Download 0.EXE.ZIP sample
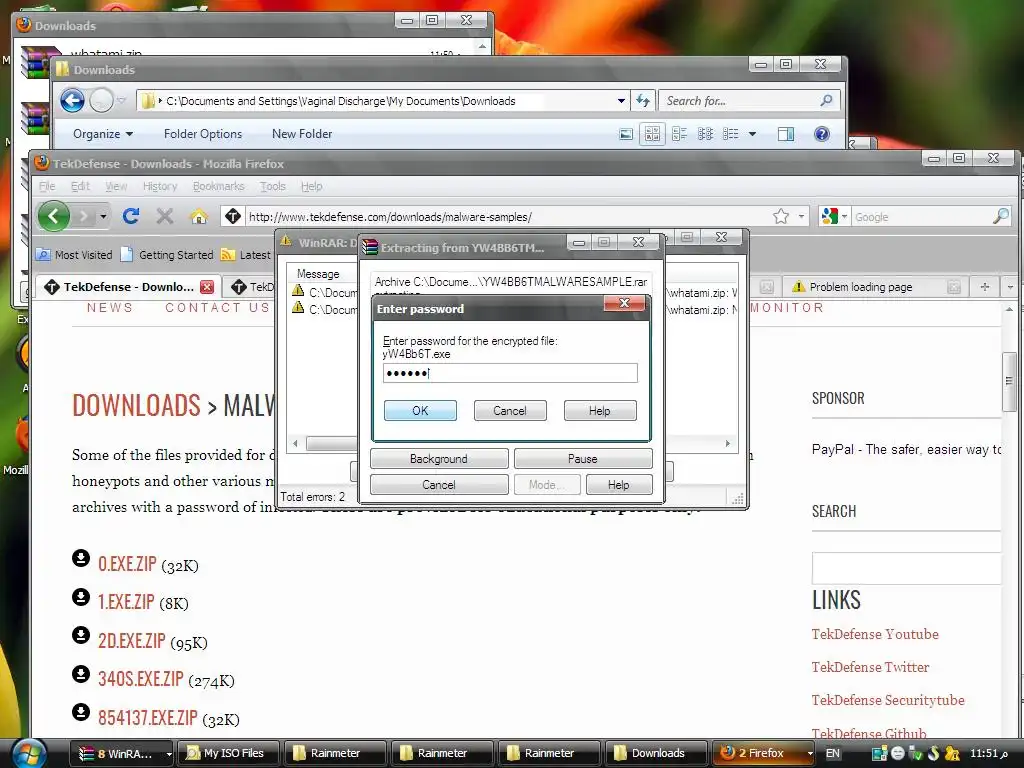The height and width of the screenshot is (768, 1024). click(127, 564)
